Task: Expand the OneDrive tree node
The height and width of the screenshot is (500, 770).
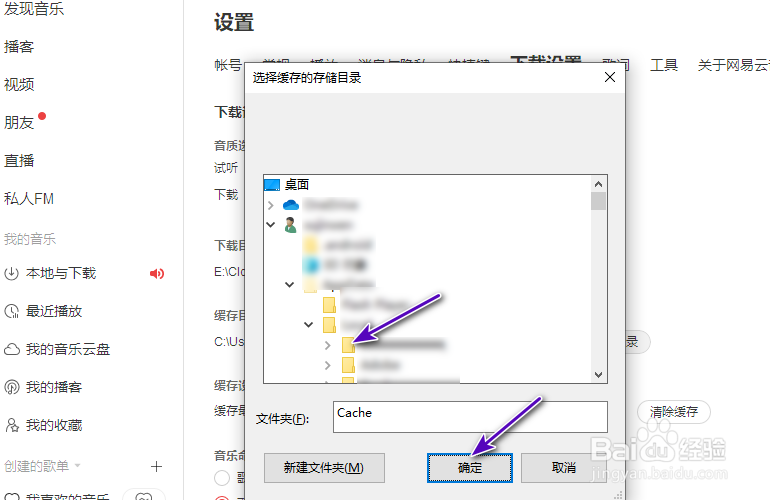Action: coord(271,204)
